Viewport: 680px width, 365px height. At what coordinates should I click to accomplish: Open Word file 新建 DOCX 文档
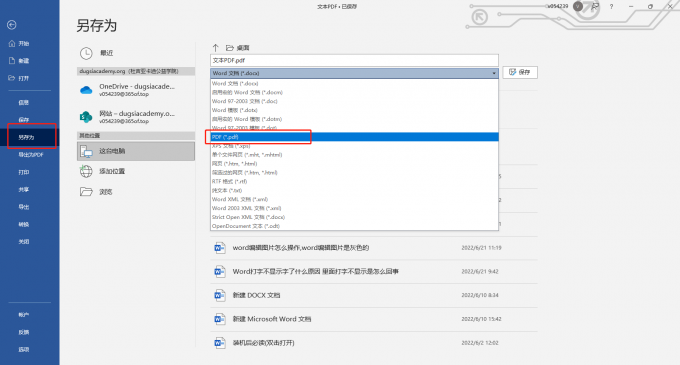[x=374, y=295]
